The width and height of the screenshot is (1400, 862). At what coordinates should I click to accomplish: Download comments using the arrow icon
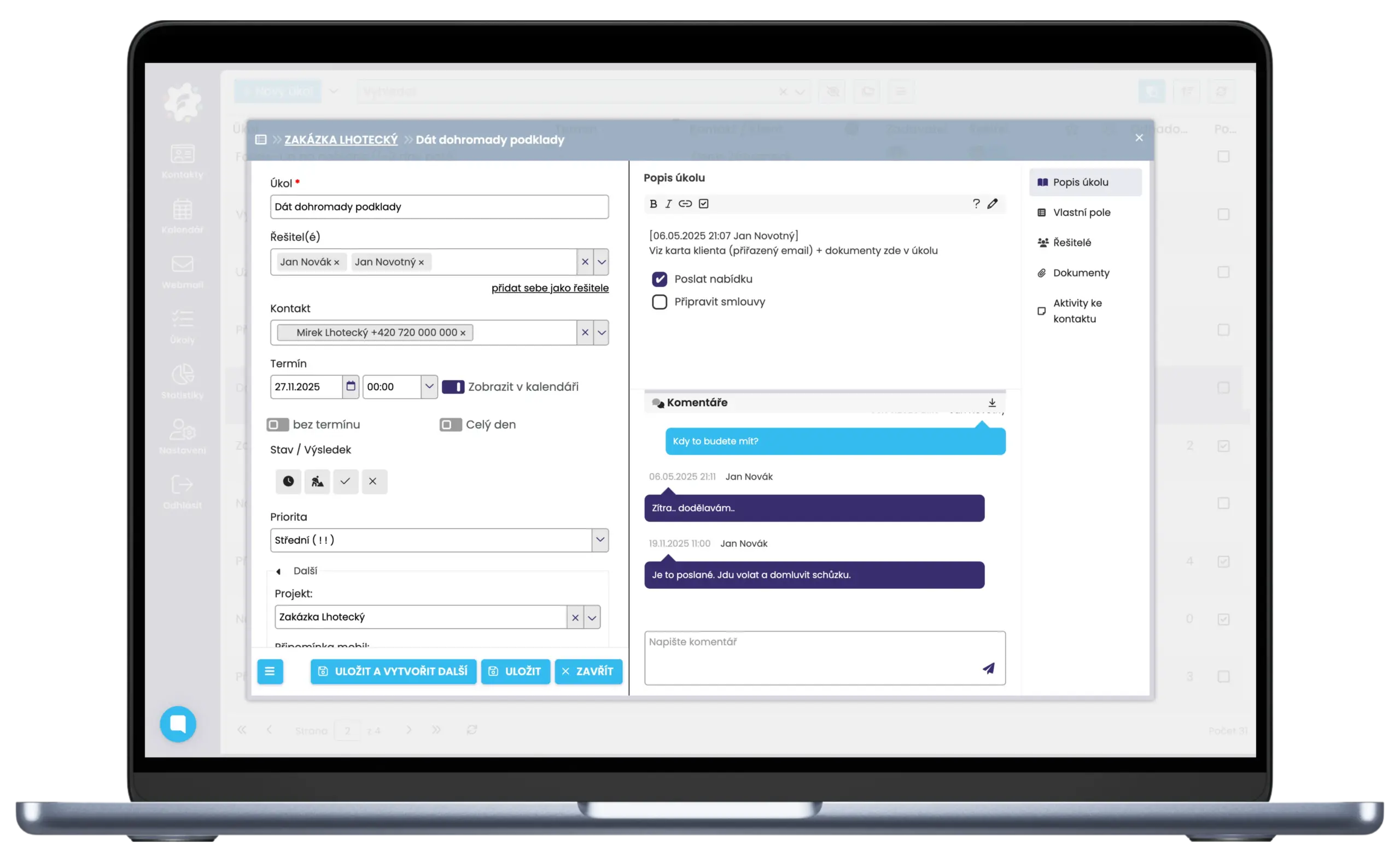click(x=991, y=402)
